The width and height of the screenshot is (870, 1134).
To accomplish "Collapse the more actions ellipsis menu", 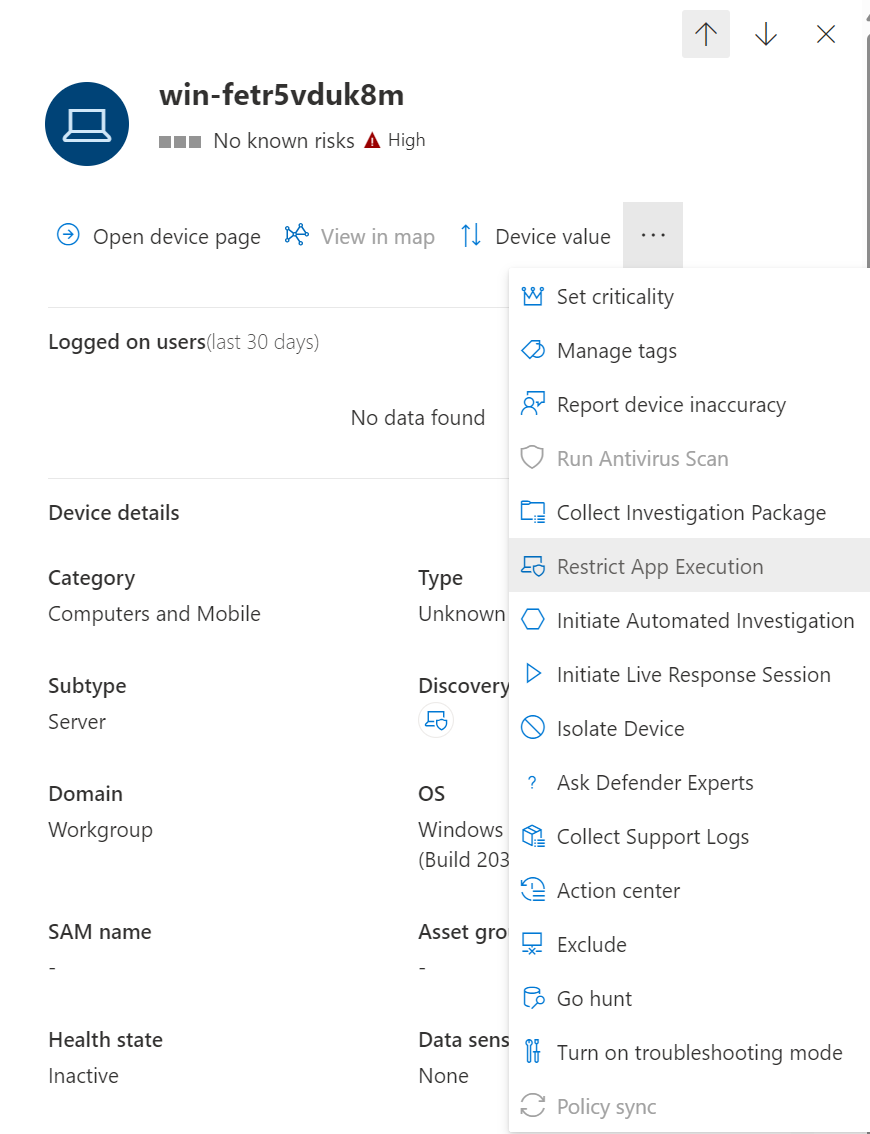I will [x=652, y=236].
